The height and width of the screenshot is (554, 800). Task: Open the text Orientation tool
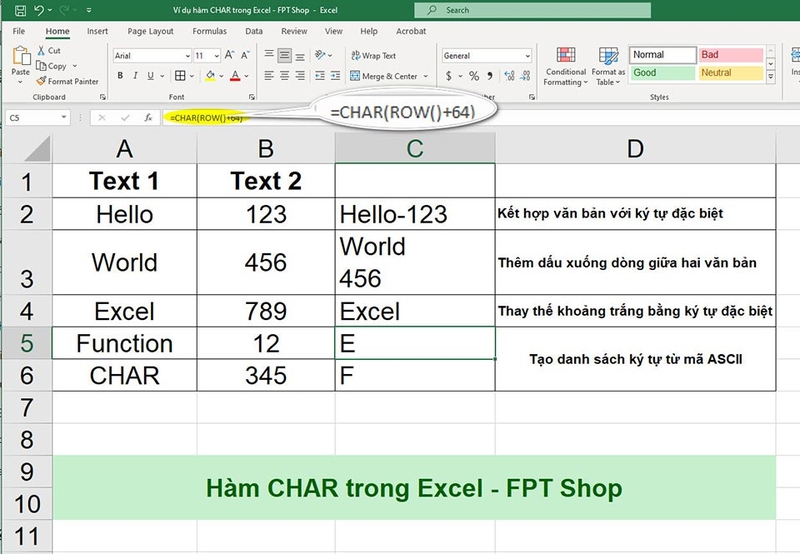pyautogui.click(x=320, y=55)
